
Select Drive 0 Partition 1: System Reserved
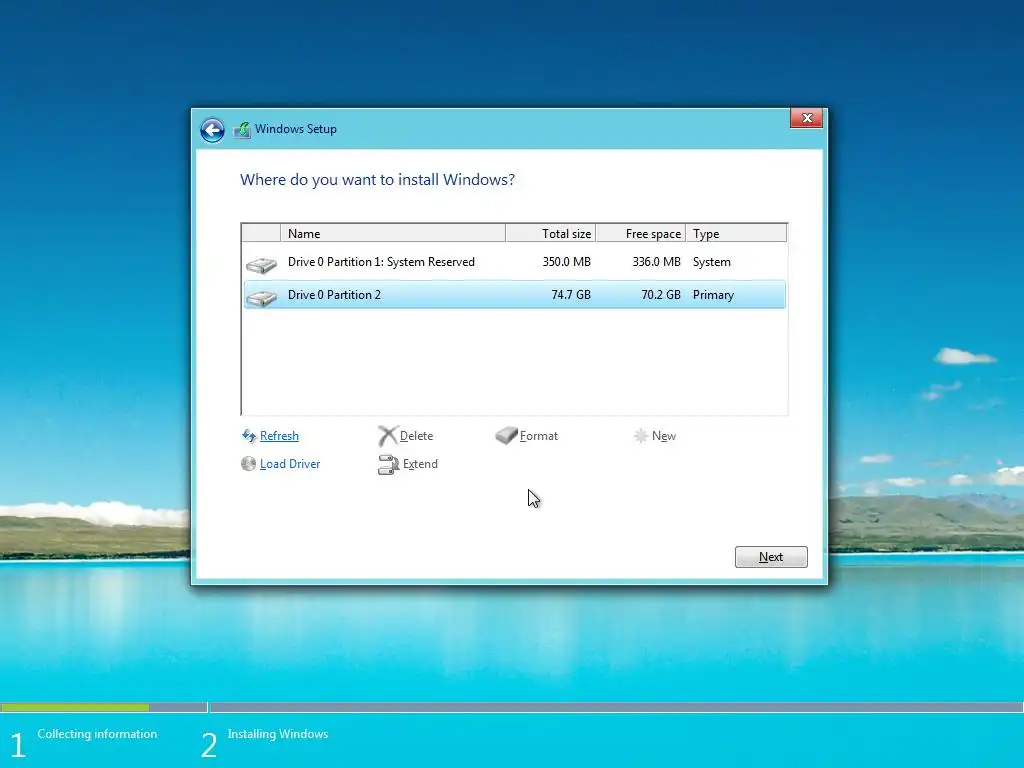coord(515,262)
